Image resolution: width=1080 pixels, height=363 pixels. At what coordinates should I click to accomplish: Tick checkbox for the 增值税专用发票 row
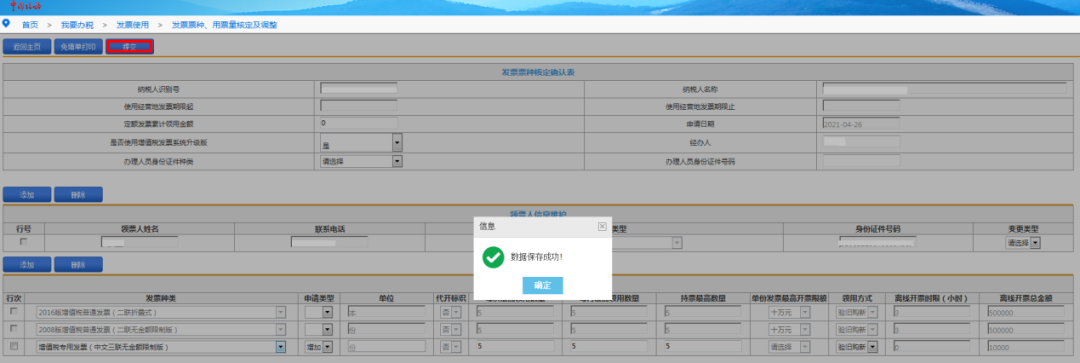pyautogui.click(x=14, y=346)
